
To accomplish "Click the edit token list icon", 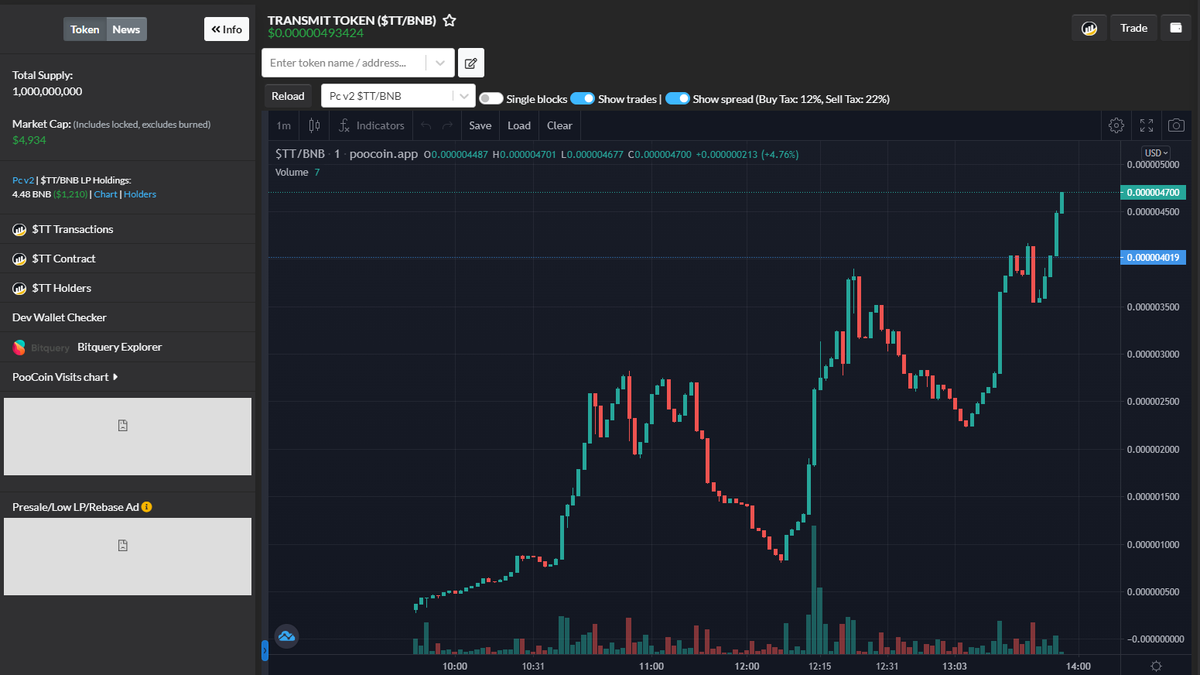I will (471, 63).
